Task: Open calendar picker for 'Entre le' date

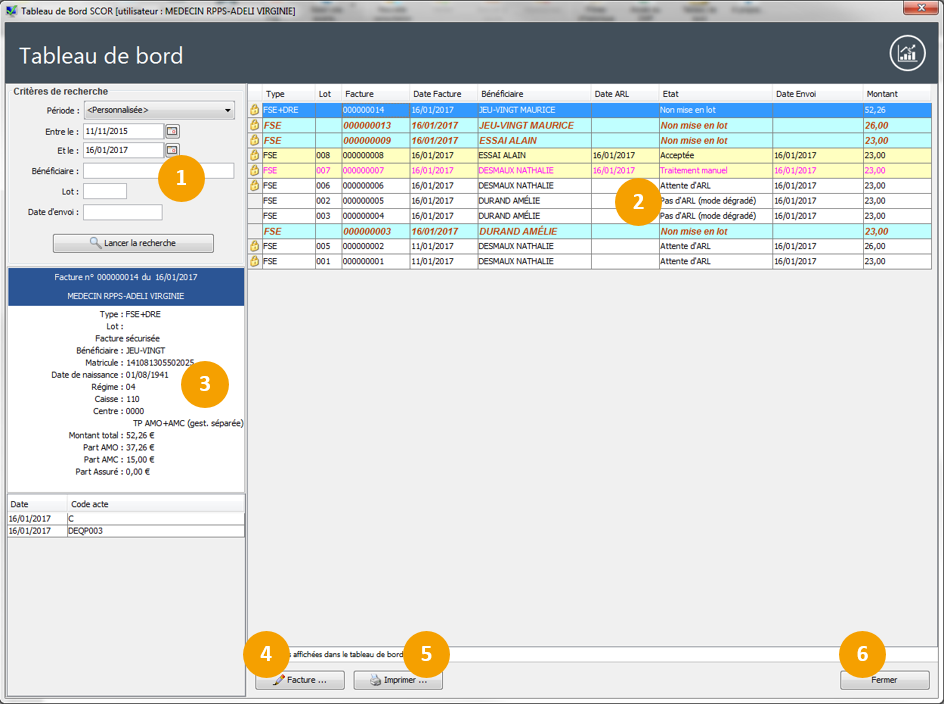Action: coord(172,131)
